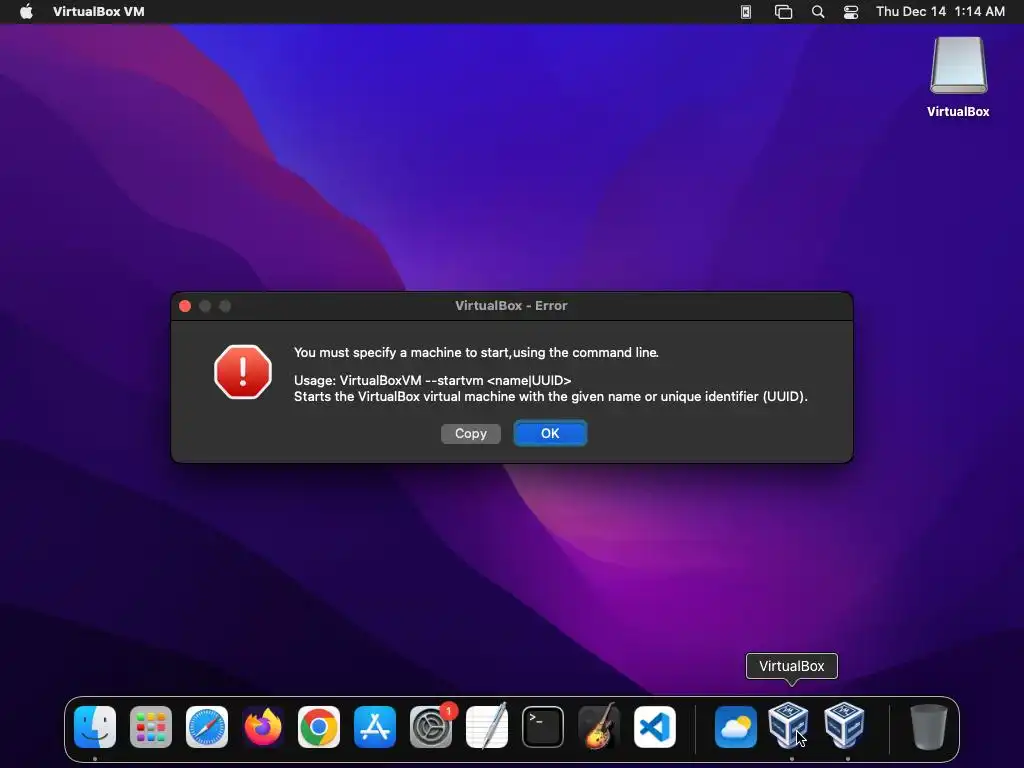Launch Firefox from the Dock
1024x768 pixels.
263,727
